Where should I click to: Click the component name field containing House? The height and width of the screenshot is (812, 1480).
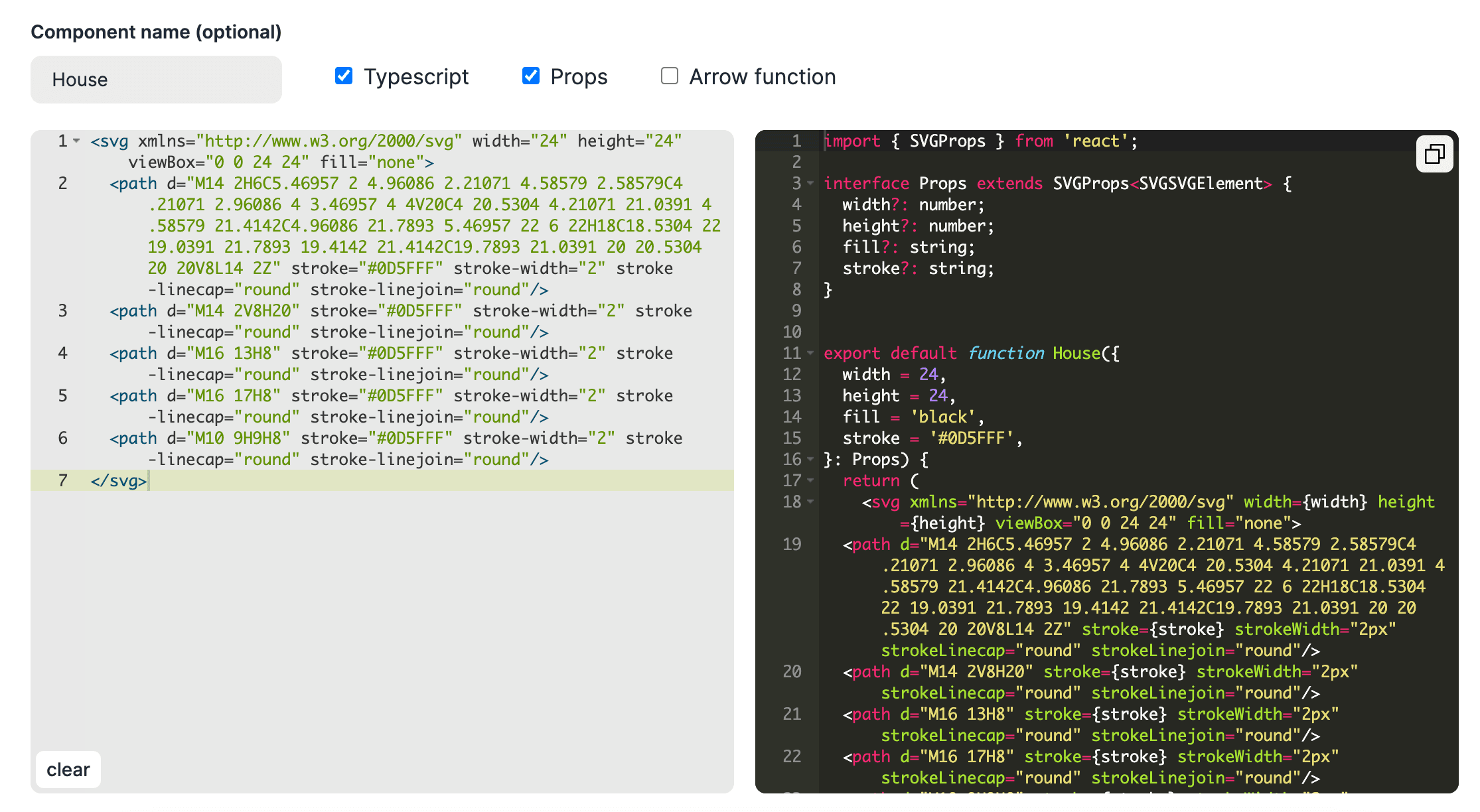click(x=156, y=80)
